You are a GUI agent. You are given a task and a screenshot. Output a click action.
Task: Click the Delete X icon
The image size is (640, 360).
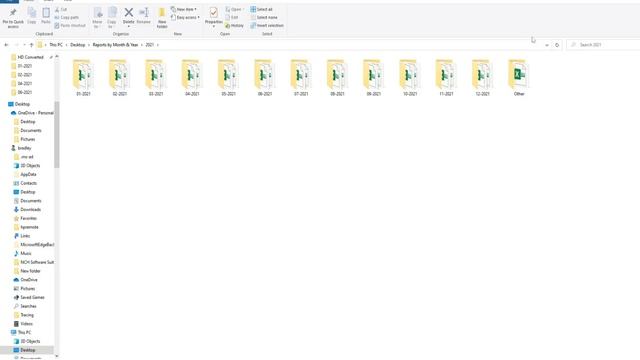tap(129, 13)
